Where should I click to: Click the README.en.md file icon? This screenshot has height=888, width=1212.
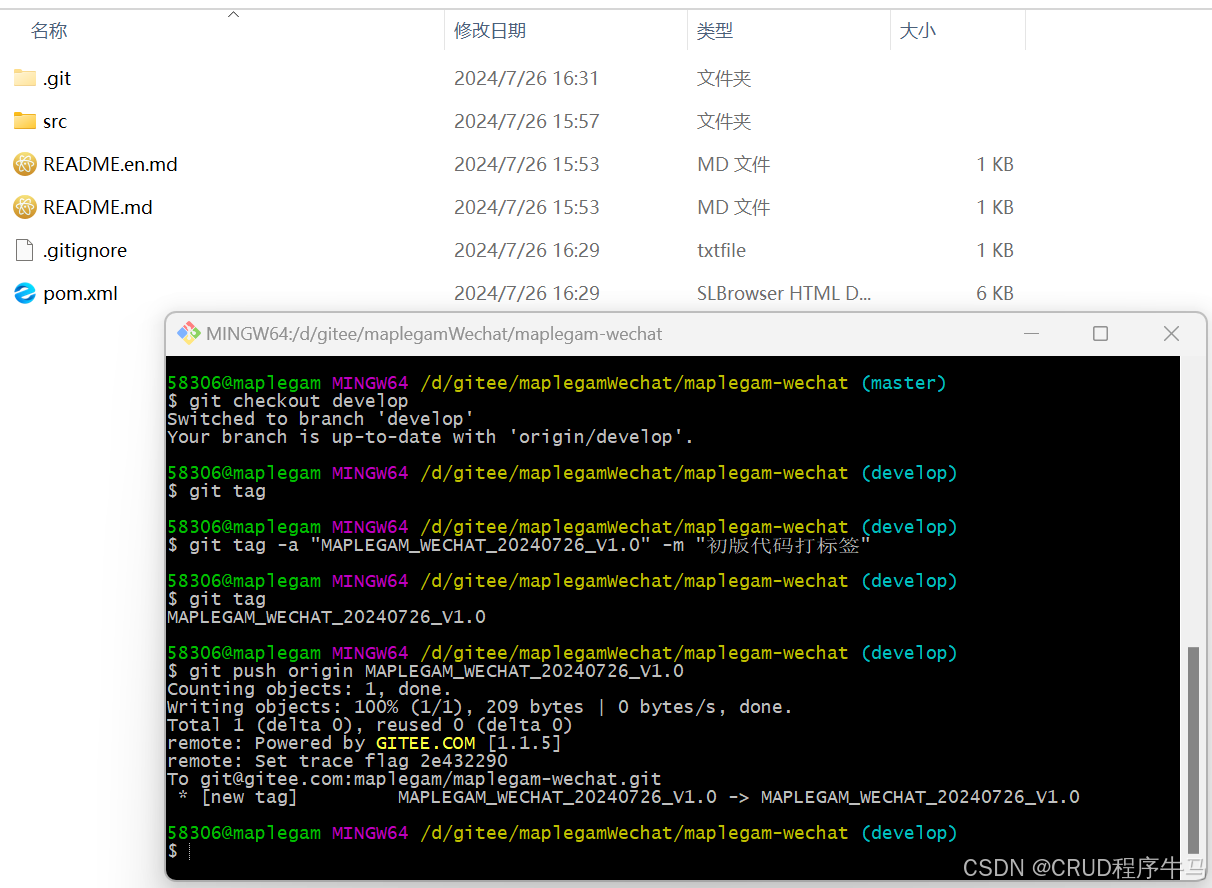pyautogui.click(x=25, y=164)
